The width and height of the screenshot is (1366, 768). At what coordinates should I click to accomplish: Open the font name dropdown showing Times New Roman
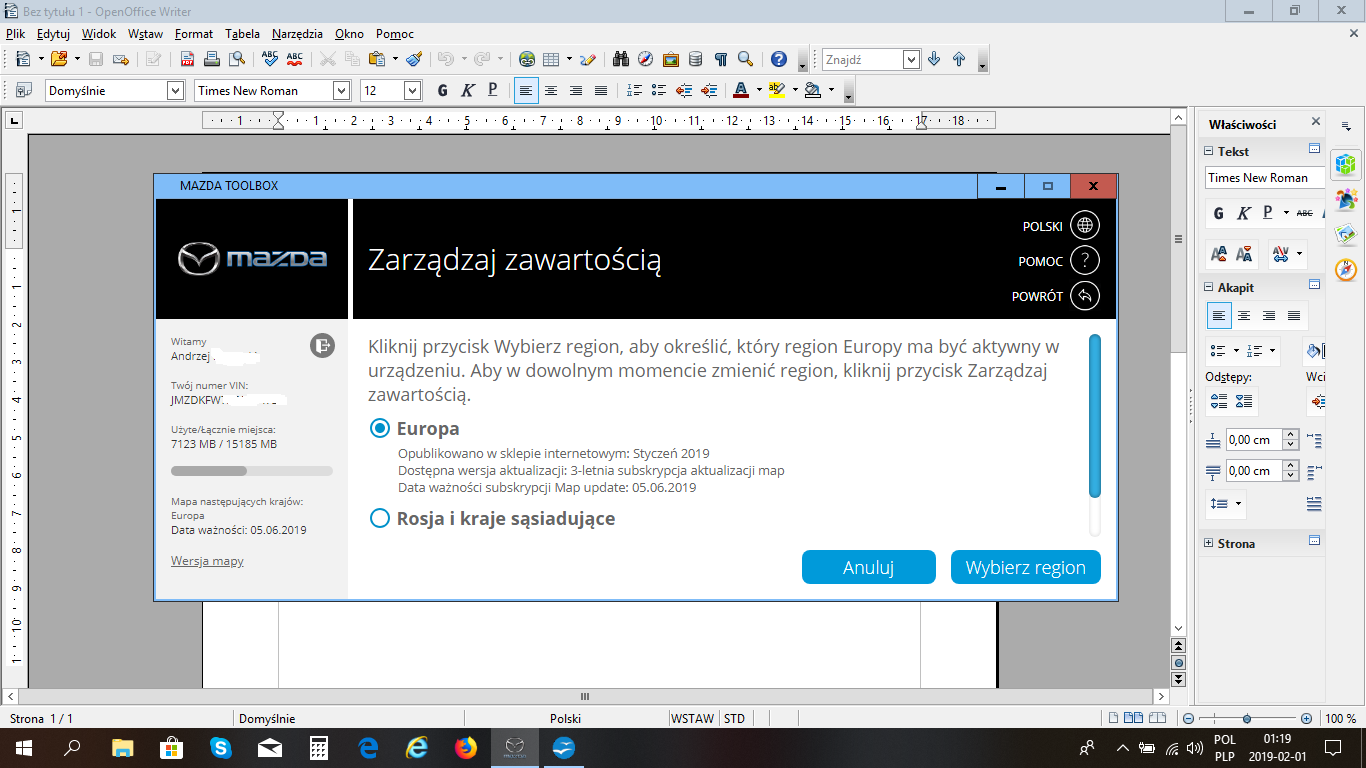(341, 91)
